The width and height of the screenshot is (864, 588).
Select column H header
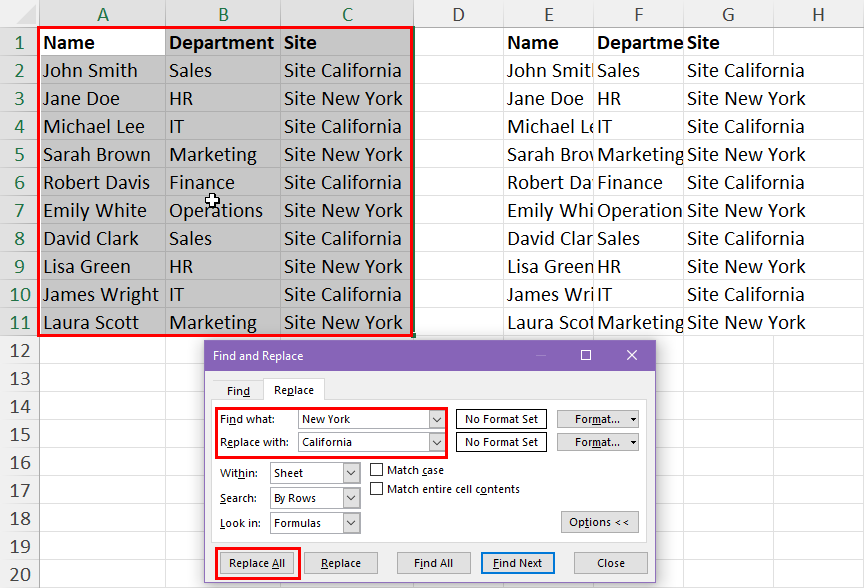(x=819, y=14)
